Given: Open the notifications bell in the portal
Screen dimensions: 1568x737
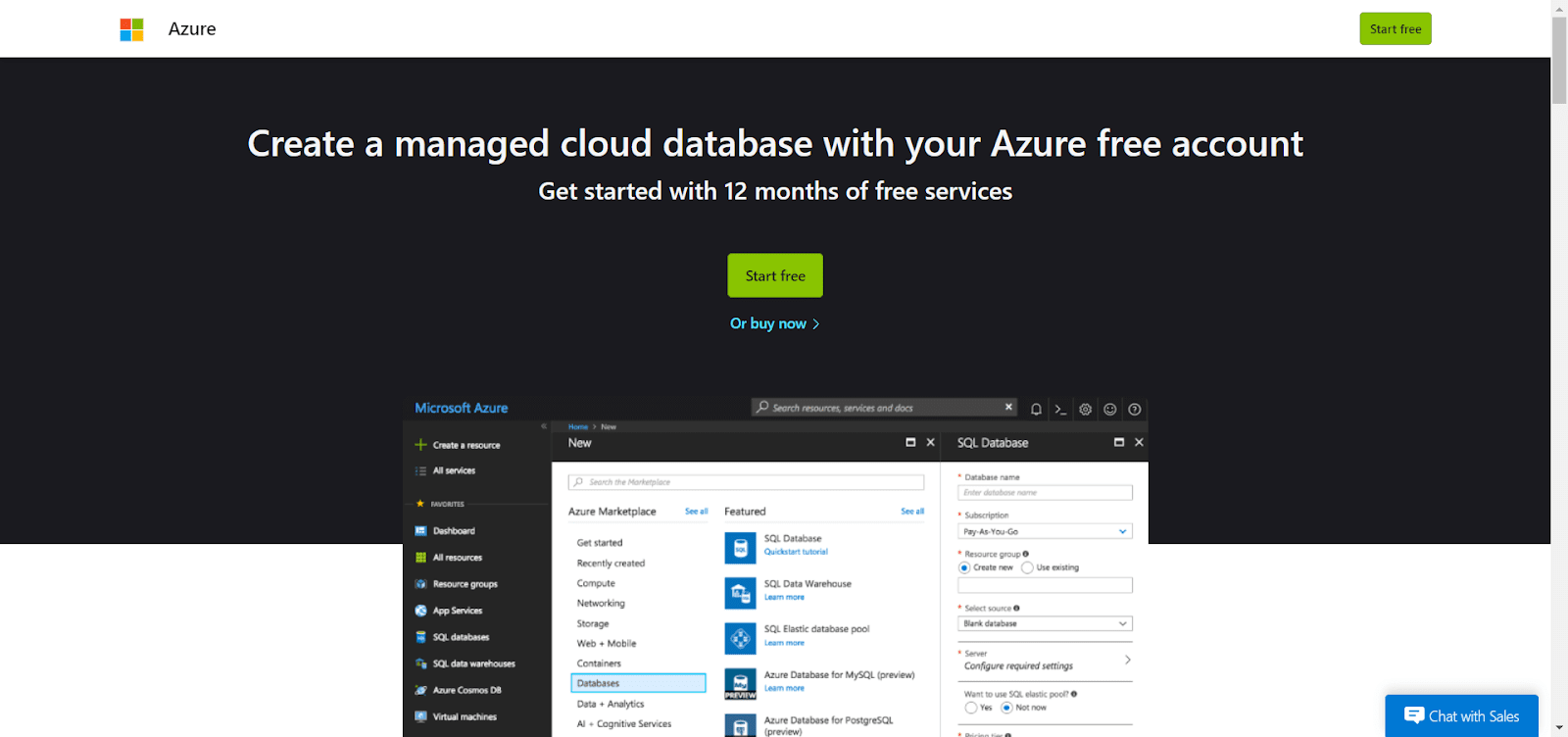Looking at the screenshot, I should tap(1036, 410).
